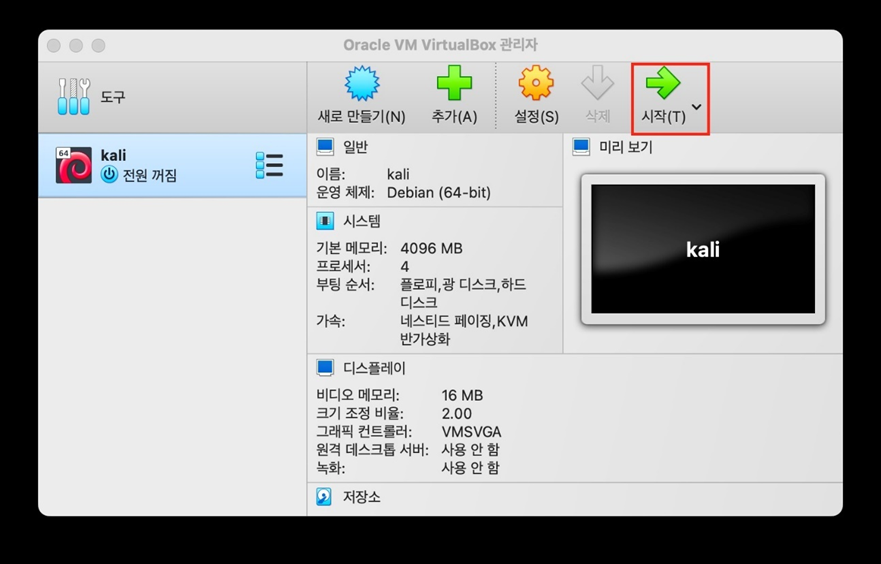
Task: Click the 기본 메모리 label
Action: pos(352,248)
